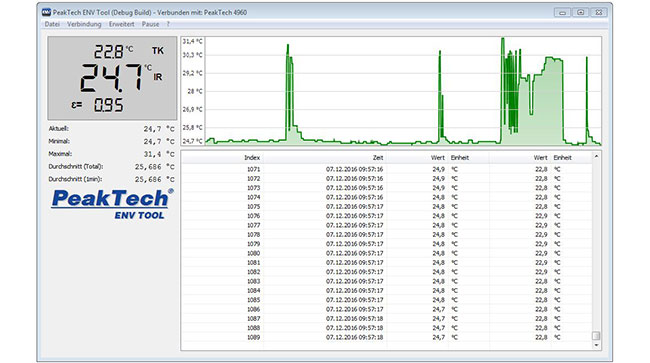
Task: Click the second Einheit column header
Action: click(571, 157)
